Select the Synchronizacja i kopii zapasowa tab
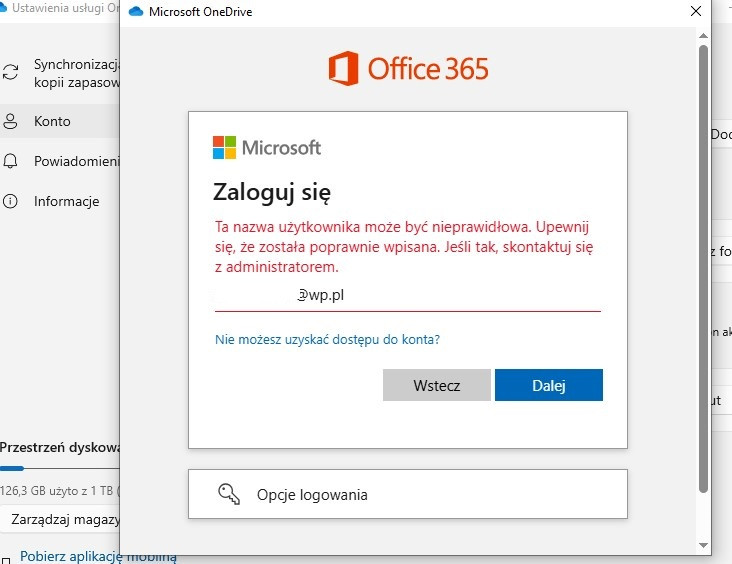The width and height of the screenshot is (732, 564). pyautogui.click(x=60, y=73)
